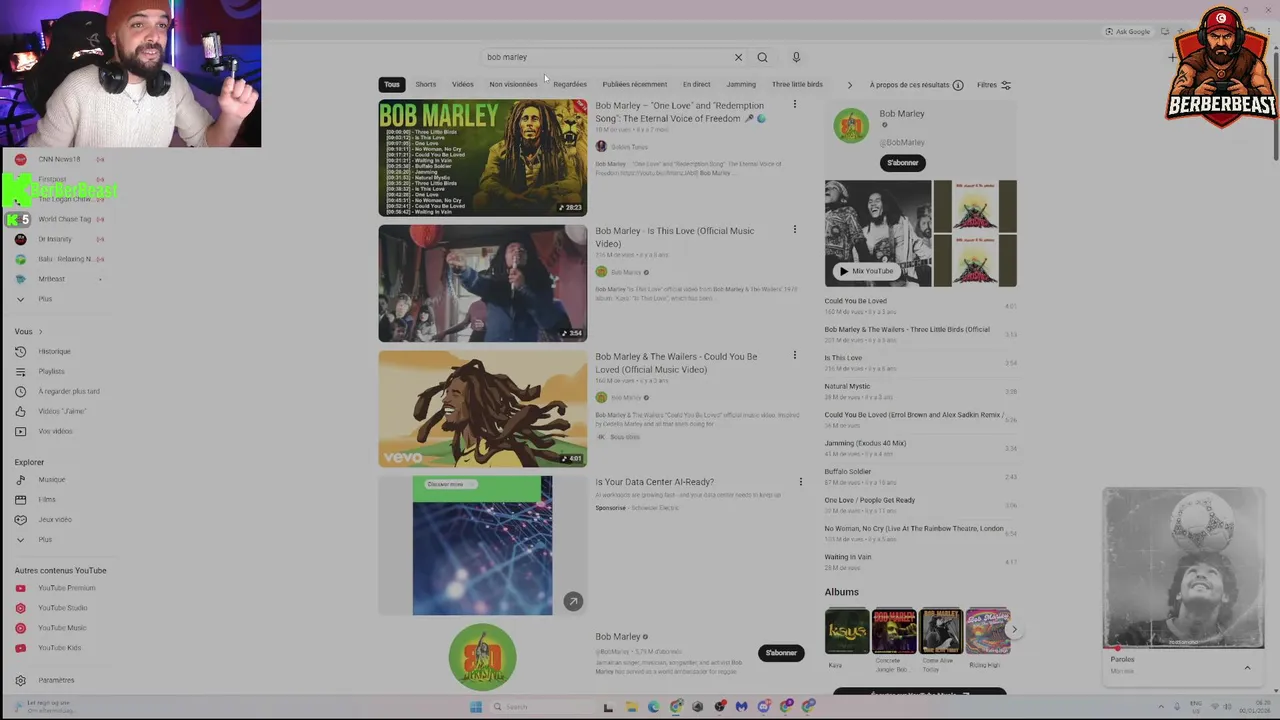Open YouTube Studio from the sidebar
1280x720 pixels.
click(x=62, y=608)
